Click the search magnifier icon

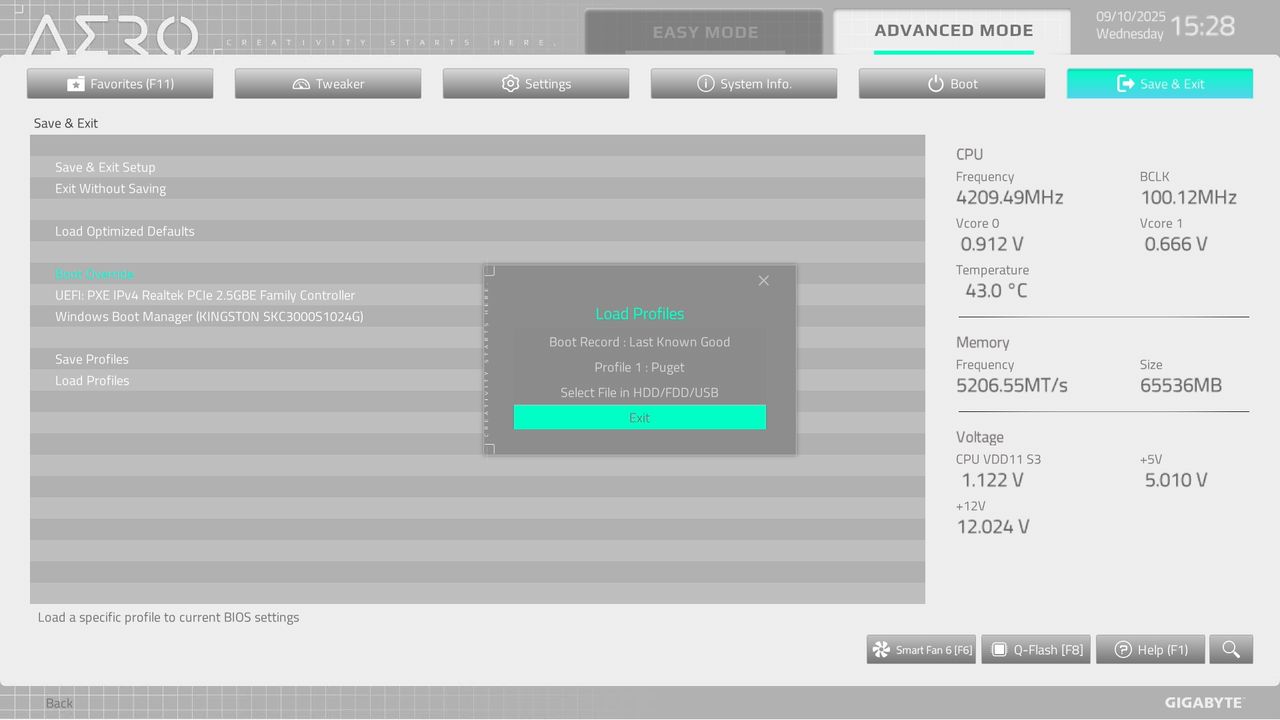click(1230, 649)
